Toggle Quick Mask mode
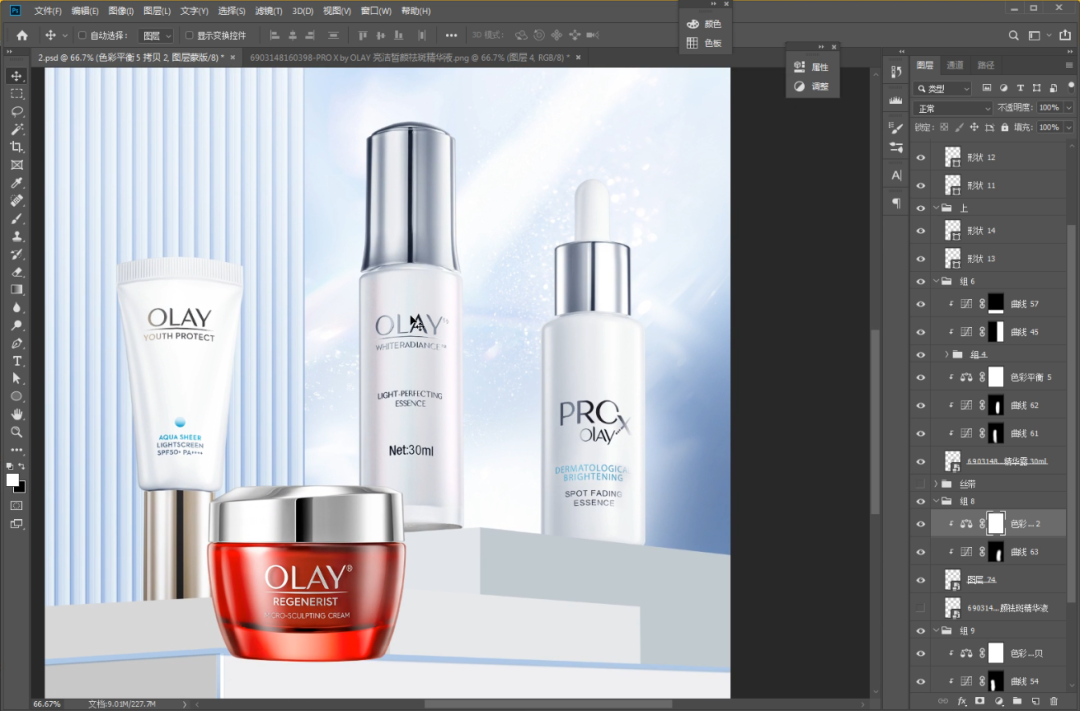1080x711 pixels. click(x=17, y=506)
